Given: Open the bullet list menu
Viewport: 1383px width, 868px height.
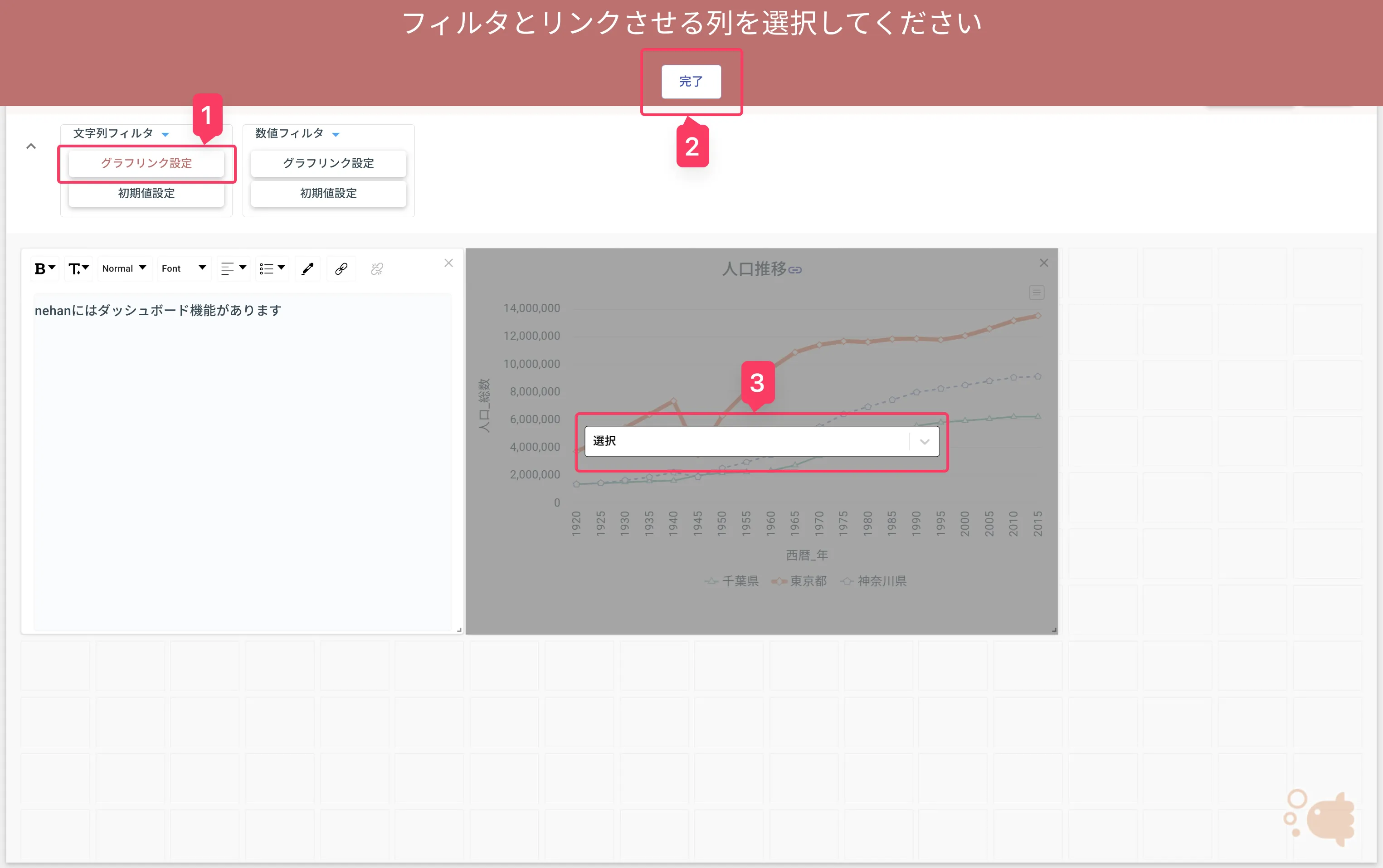Looking at the screenshot, I should coord(272,268).
